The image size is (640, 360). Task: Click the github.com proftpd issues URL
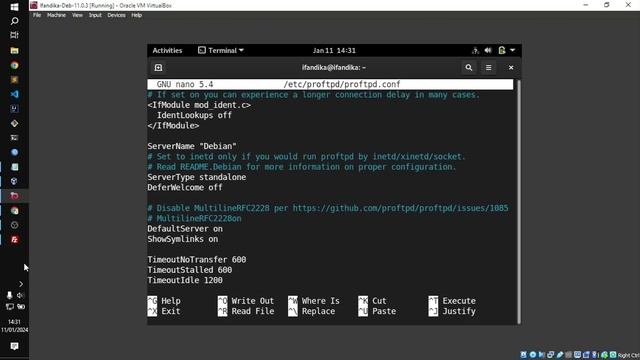click(x=400, y=208)
